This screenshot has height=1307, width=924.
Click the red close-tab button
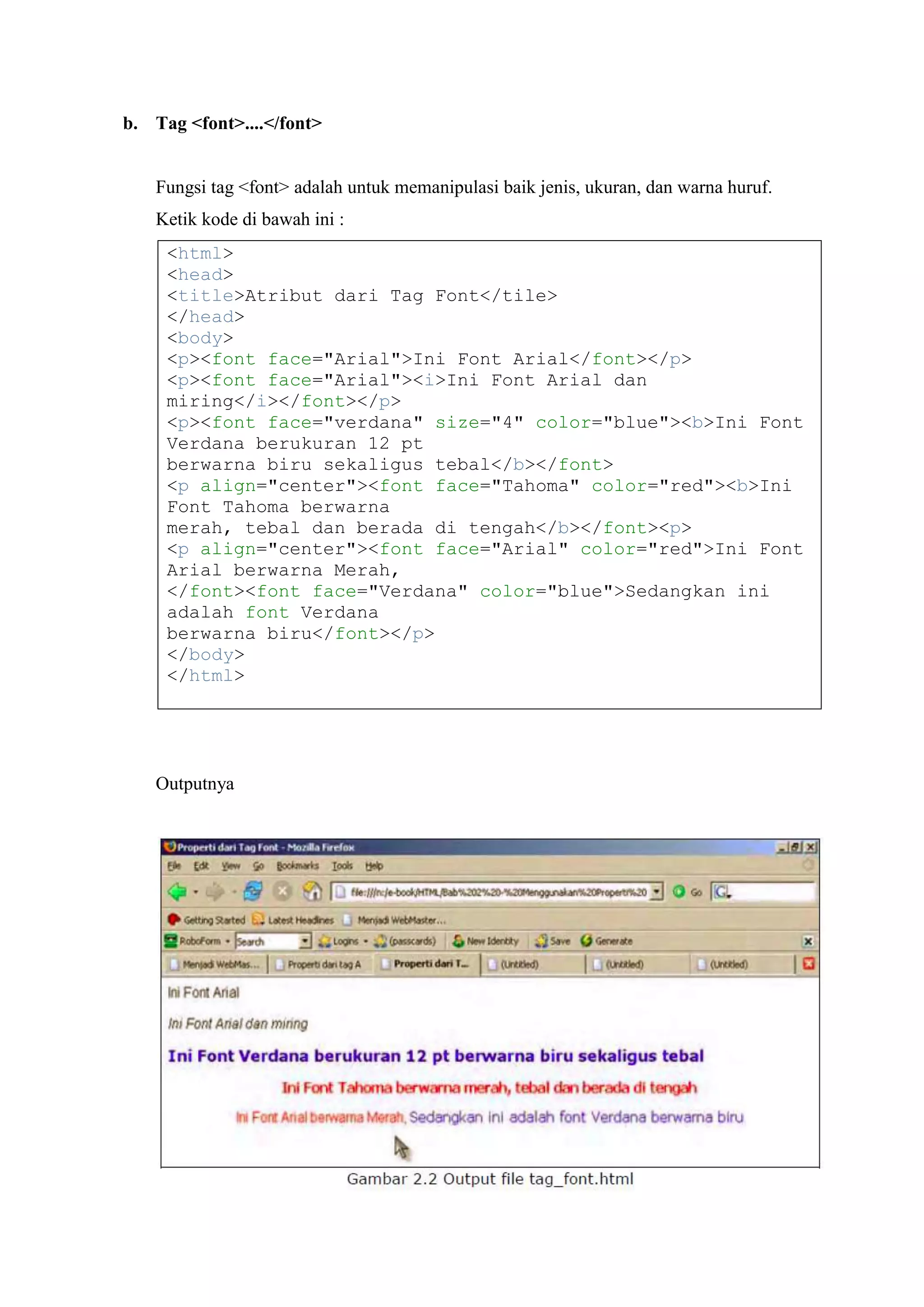click(x=808, y=964)
